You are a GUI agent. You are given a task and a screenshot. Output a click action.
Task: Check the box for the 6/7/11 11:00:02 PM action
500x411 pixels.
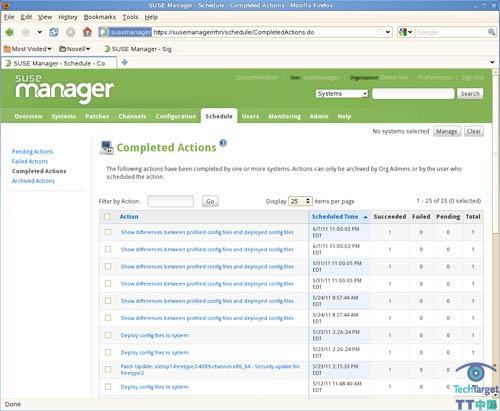coord(108,249)
